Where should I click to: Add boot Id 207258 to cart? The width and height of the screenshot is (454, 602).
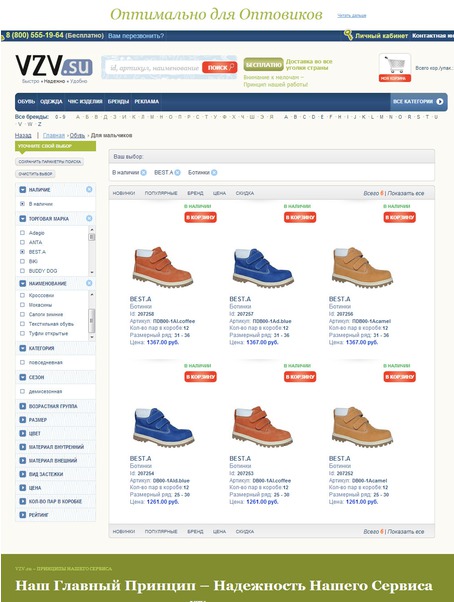pos(200,217)
